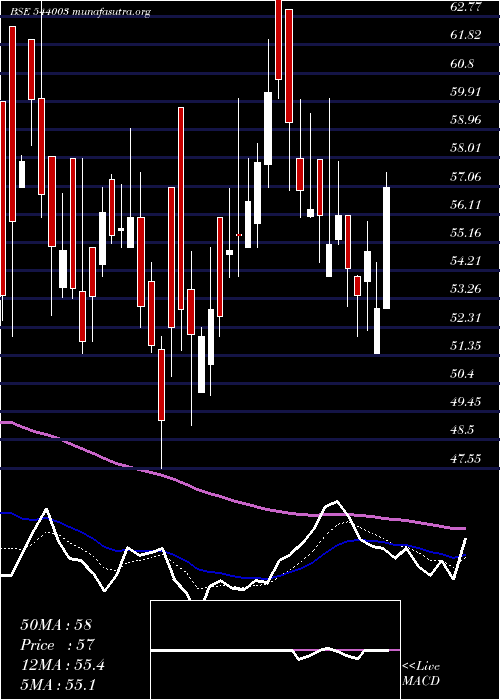
Task: Click the 55.16 price axis label
Action: click(466, 233)
